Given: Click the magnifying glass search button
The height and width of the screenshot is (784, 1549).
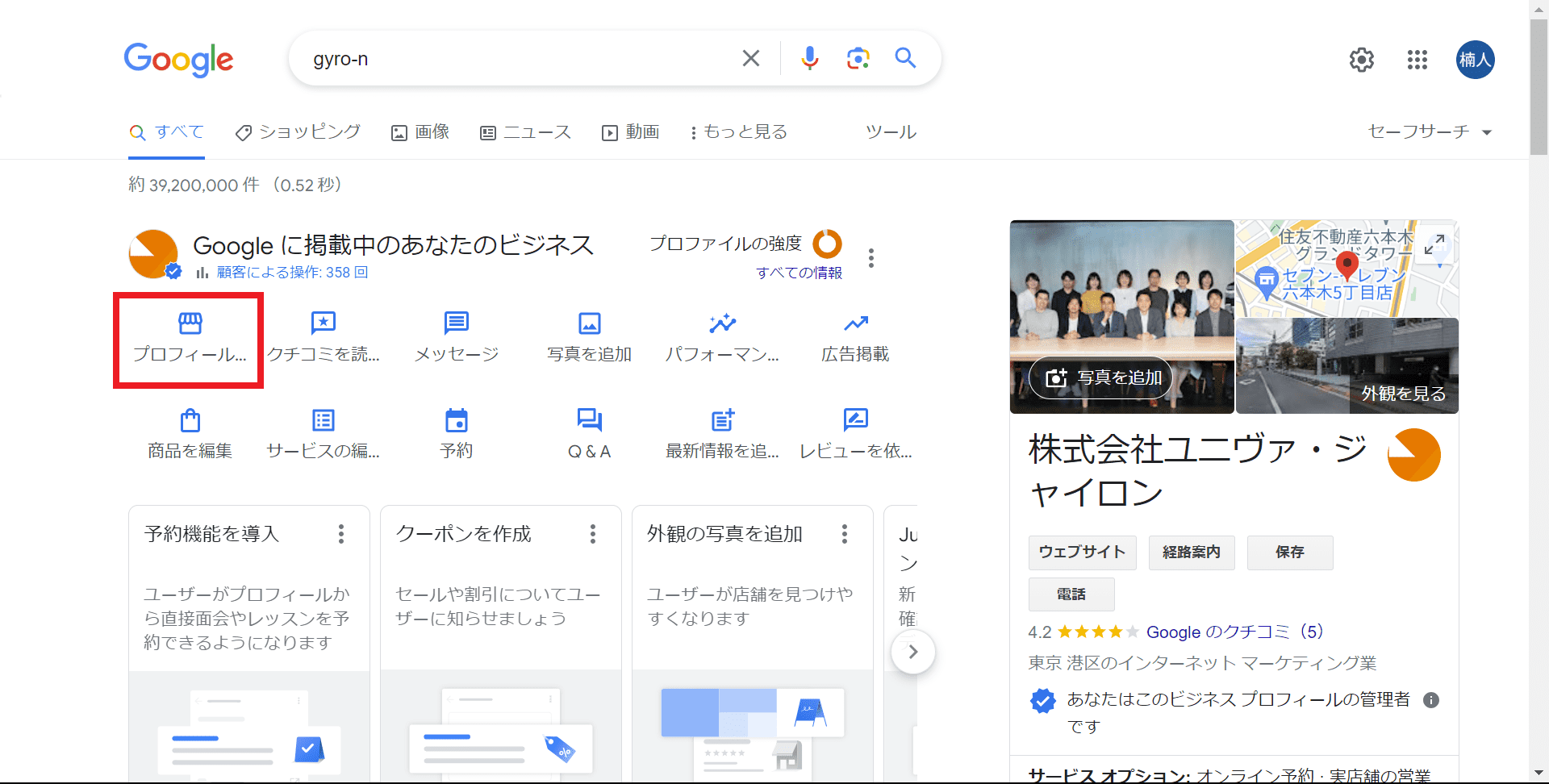Looking at the screenshot, I should tap(905, 58).
